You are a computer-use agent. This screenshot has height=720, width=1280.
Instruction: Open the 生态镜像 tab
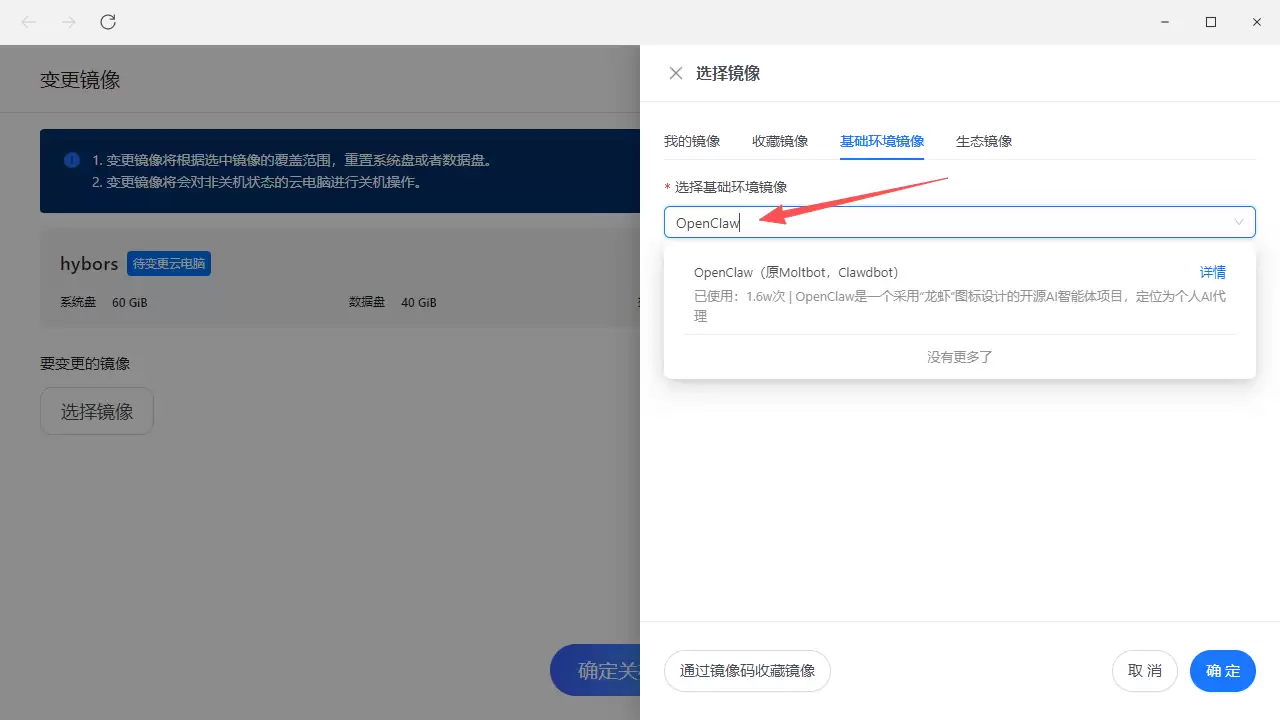tap(983, 141)
